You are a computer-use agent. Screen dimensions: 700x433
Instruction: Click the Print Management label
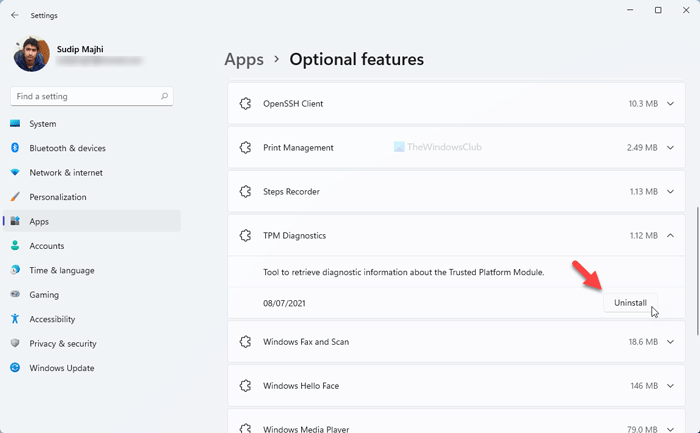click(298, 148)
